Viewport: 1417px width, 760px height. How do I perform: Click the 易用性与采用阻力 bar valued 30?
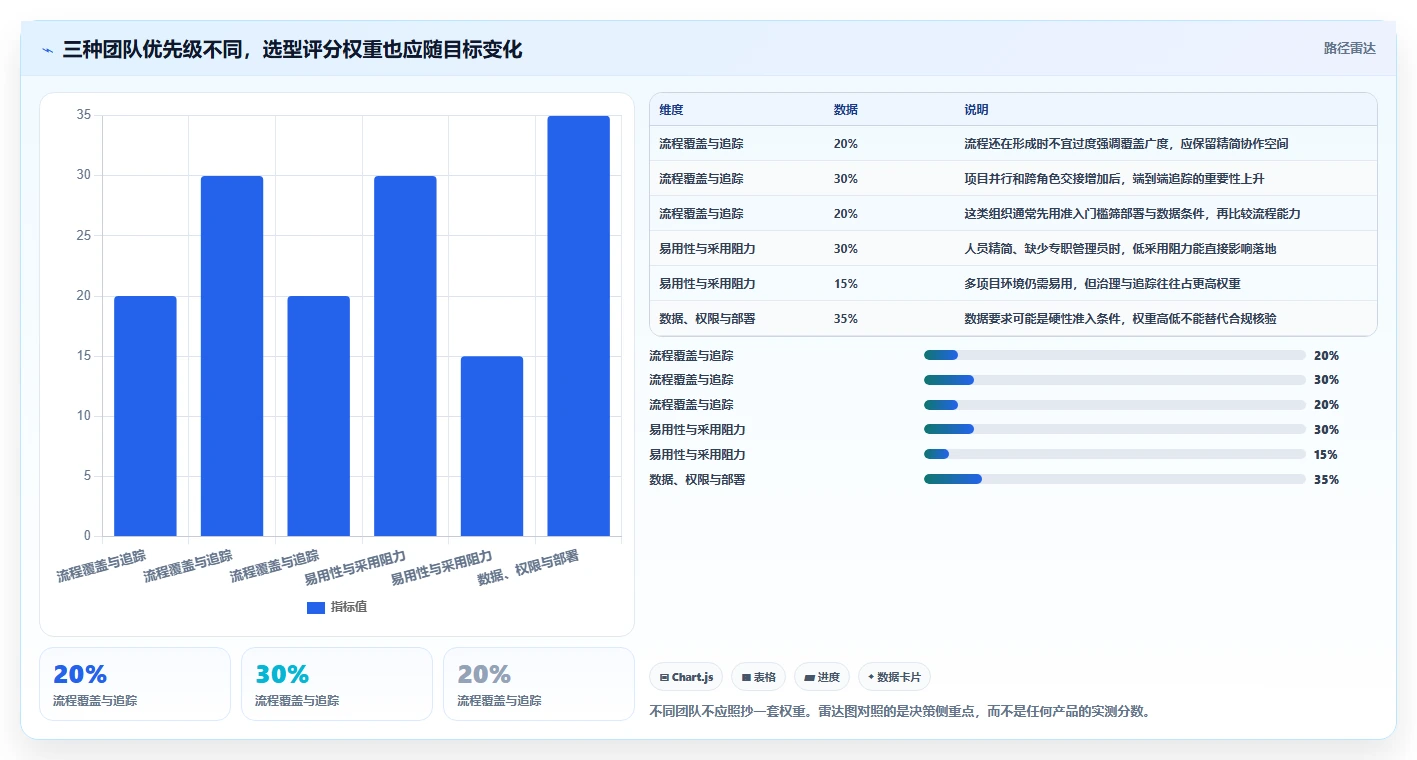coord(405,356)
